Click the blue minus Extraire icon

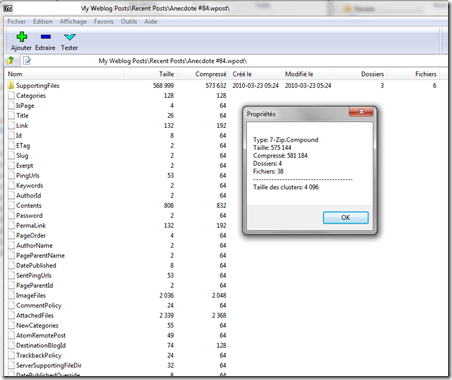pyautogui.click(x=46, y=37)
